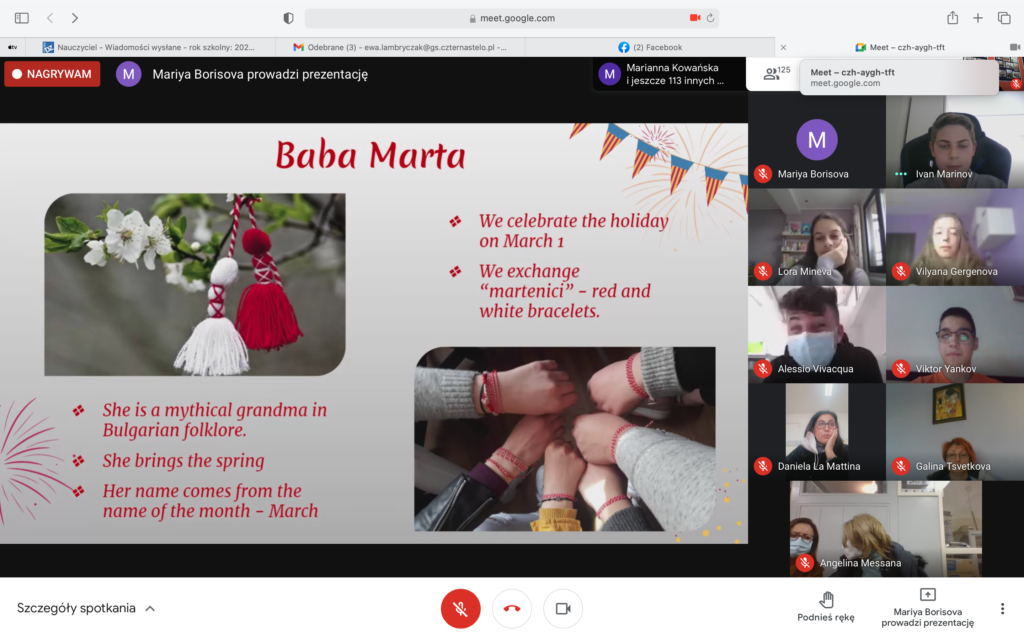The height and width of the screenshot is (640, 1024).
Task: Click Mariya Borisova prowadzi prezentację presentation button
Action: point(927,607)
